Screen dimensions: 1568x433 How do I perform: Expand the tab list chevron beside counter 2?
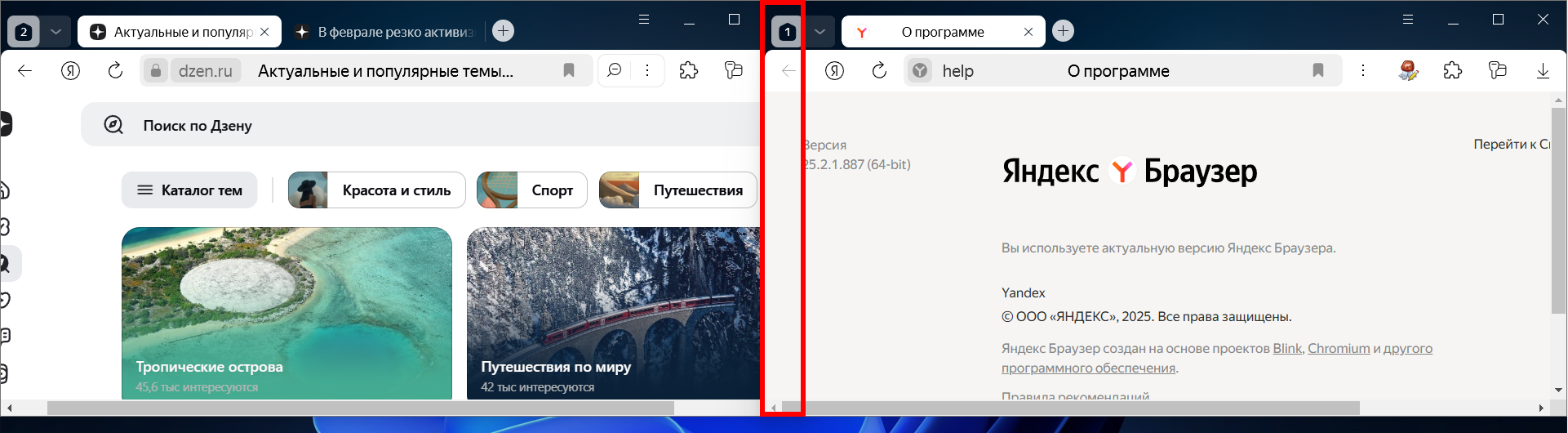56,32
